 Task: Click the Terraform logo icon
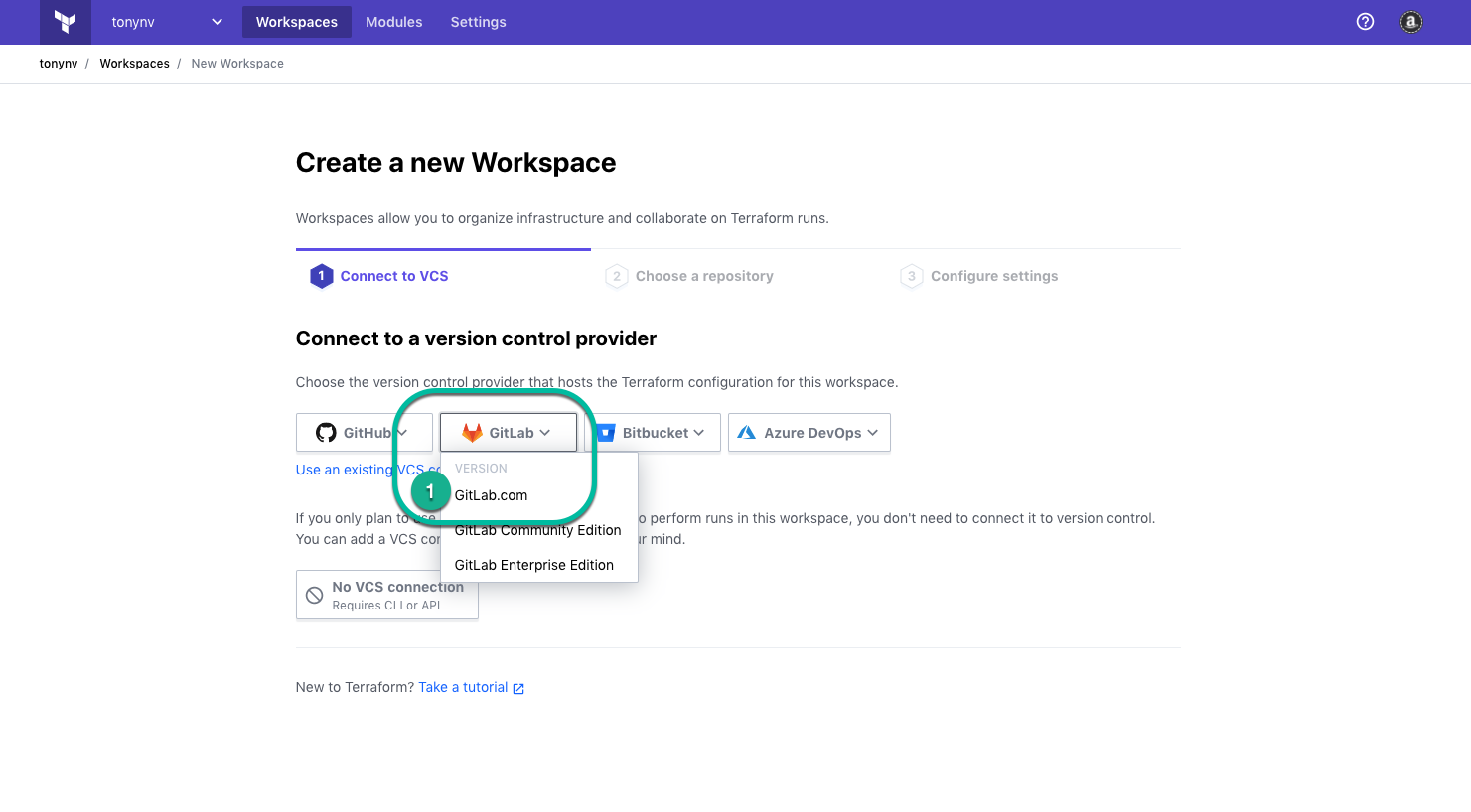click(66, 22)
